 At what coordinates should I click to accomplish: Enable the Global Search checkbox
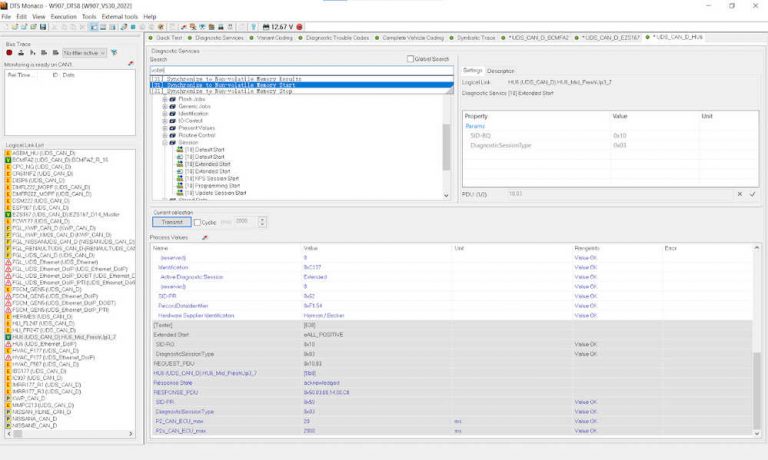[410, 59]
